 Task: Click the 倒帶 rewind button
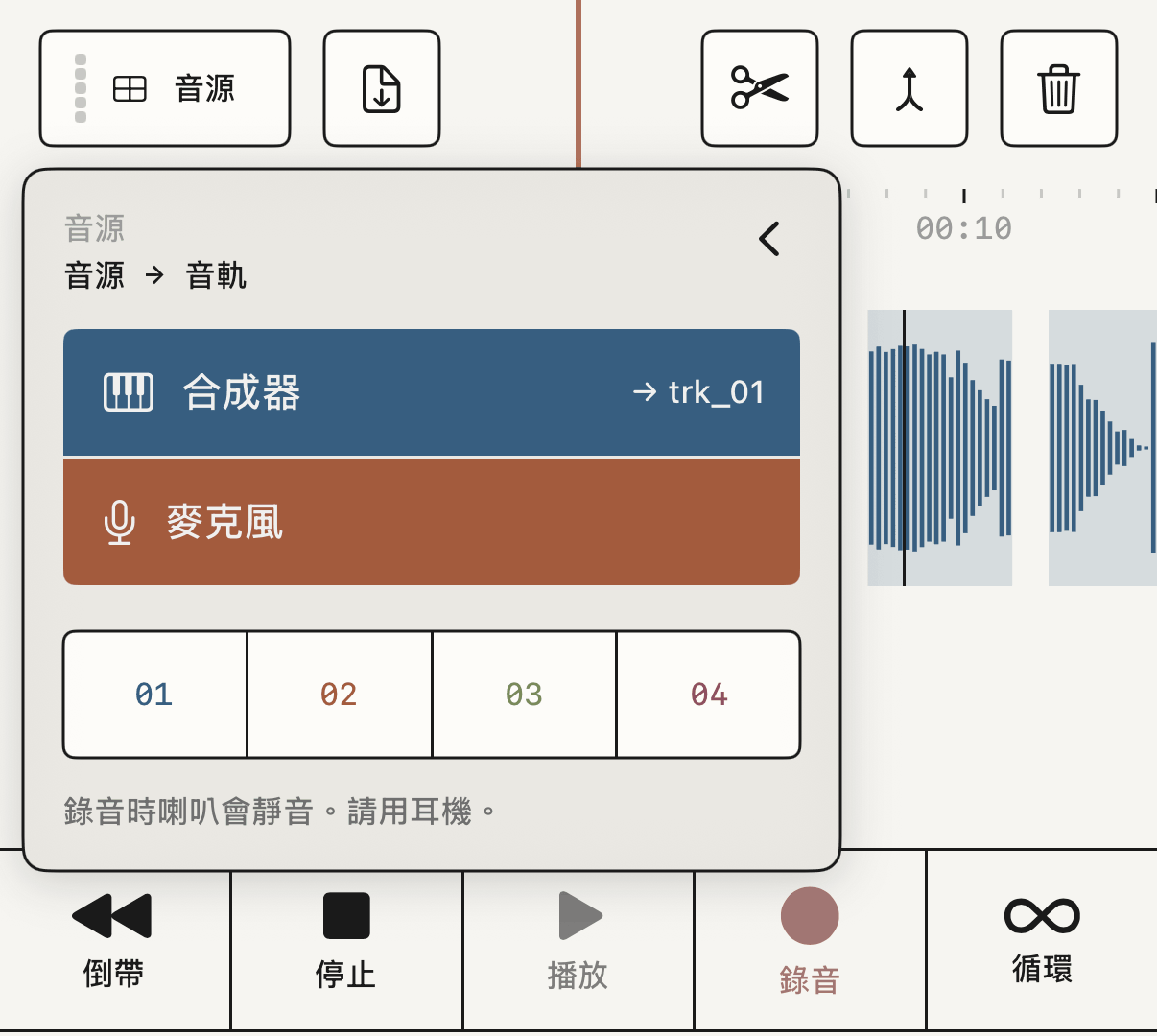(114, 940)
